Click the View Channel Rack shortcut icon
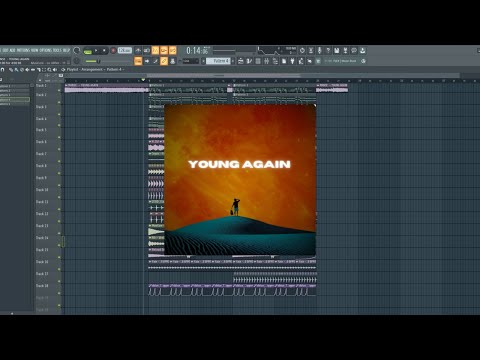This screenshot has height=360, width=480. pyautogui.click(x=258, y=61)
